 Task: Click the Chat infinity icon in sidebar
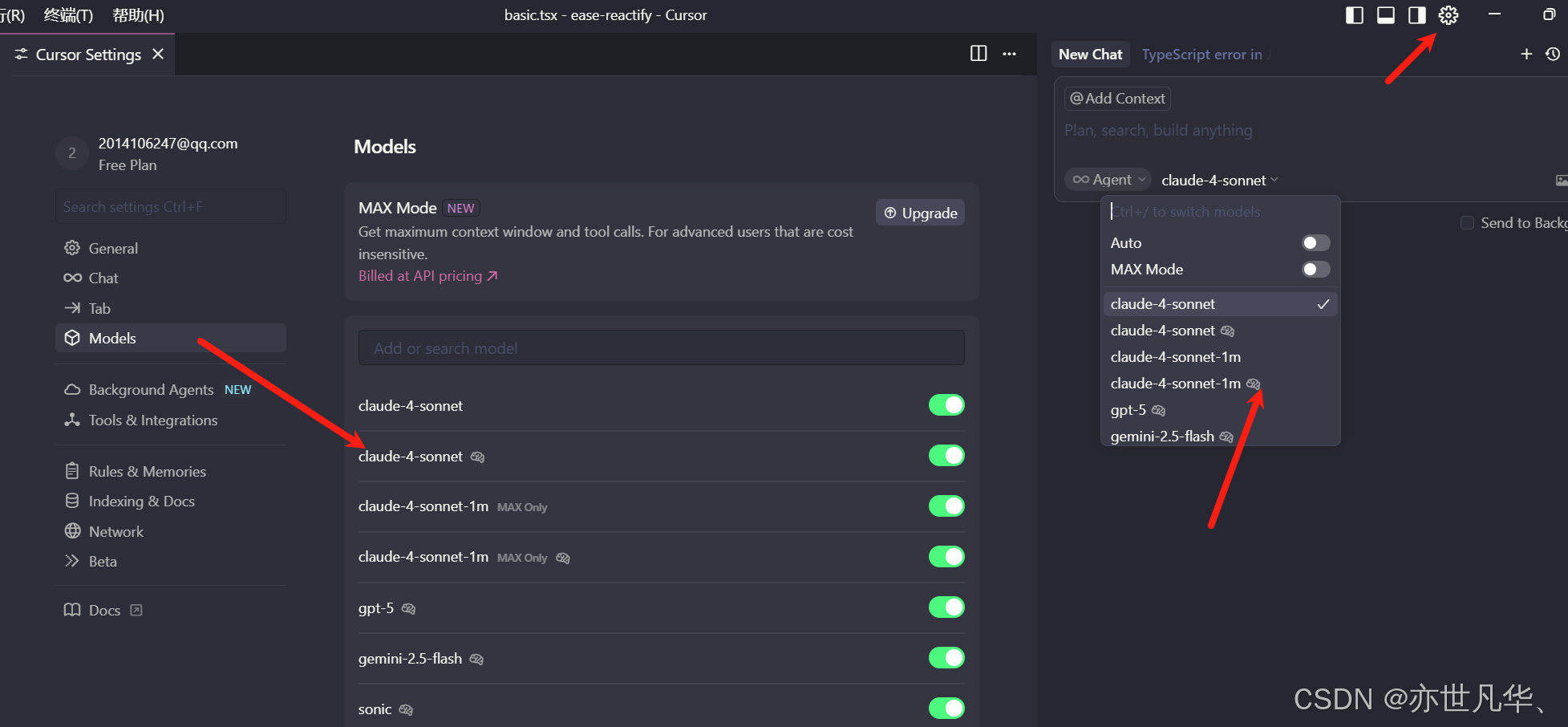coord(72,278)
